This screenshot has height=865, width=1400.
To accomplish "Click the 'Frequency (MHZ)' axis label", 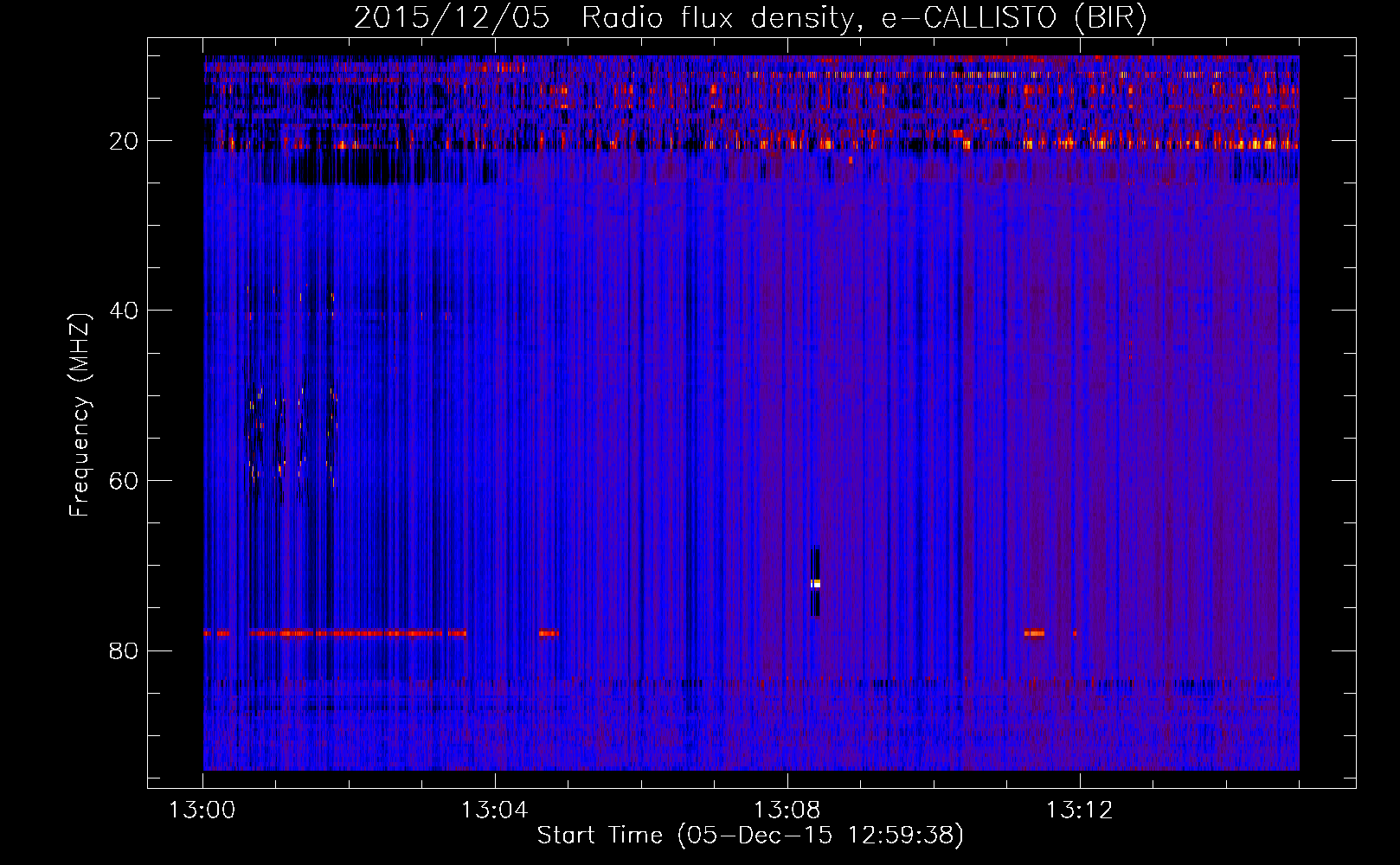I will tap(80, 415).
